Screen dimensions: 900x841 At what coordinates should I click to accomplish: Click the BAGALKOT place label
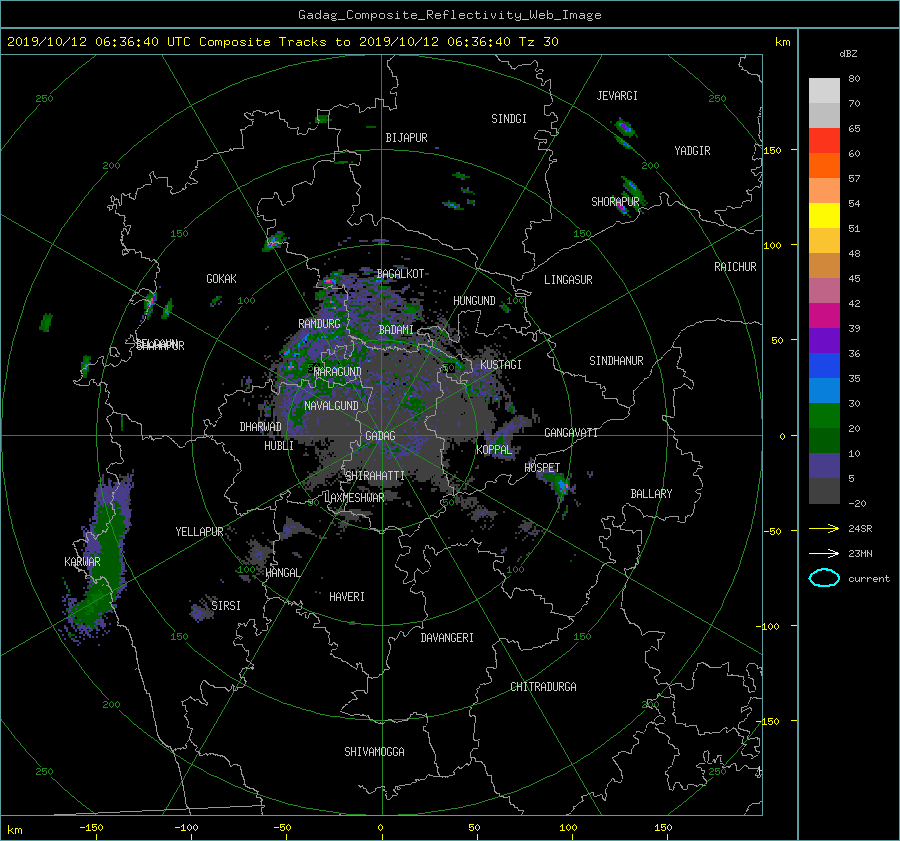pos(400,274)
